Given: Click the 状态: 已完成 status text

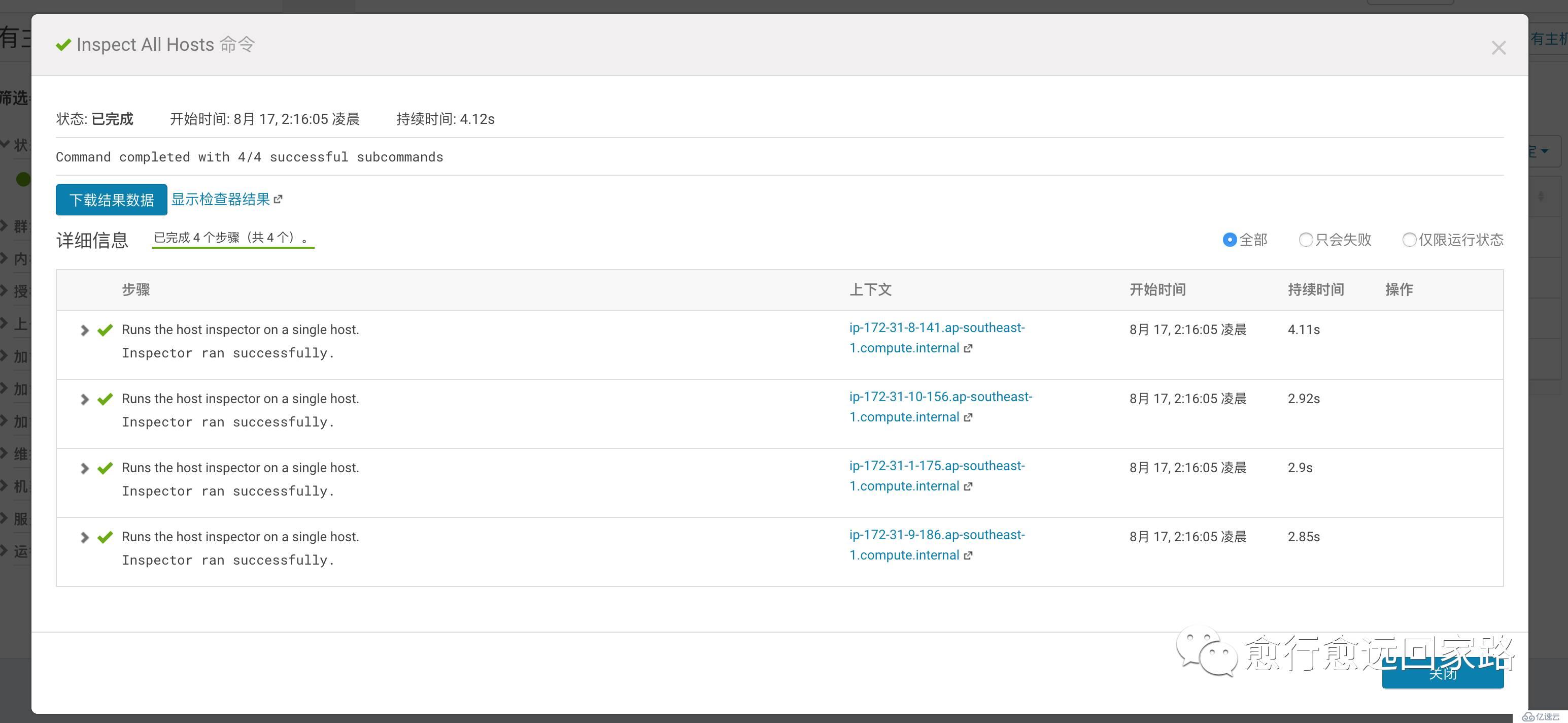Looking at the screenshot, I should [94, 119].
